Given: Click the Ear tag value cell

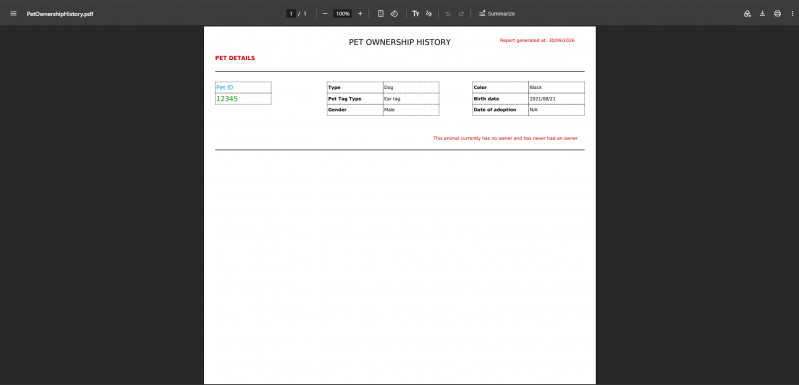Looking at the screenshot, I should 411,99.
